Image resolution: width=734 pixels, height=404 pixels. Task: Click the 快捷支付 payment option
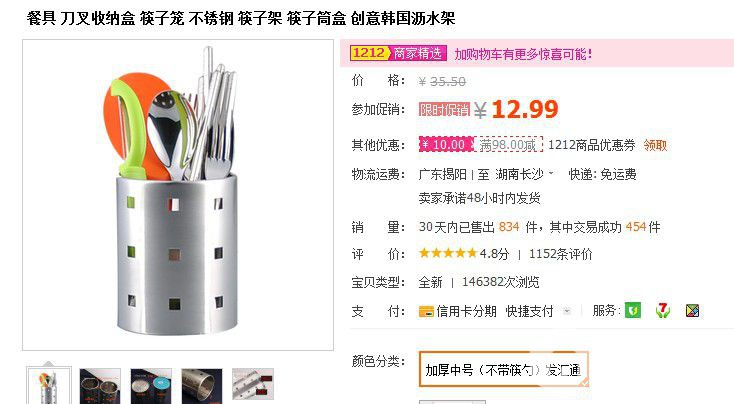coord(529,311)
